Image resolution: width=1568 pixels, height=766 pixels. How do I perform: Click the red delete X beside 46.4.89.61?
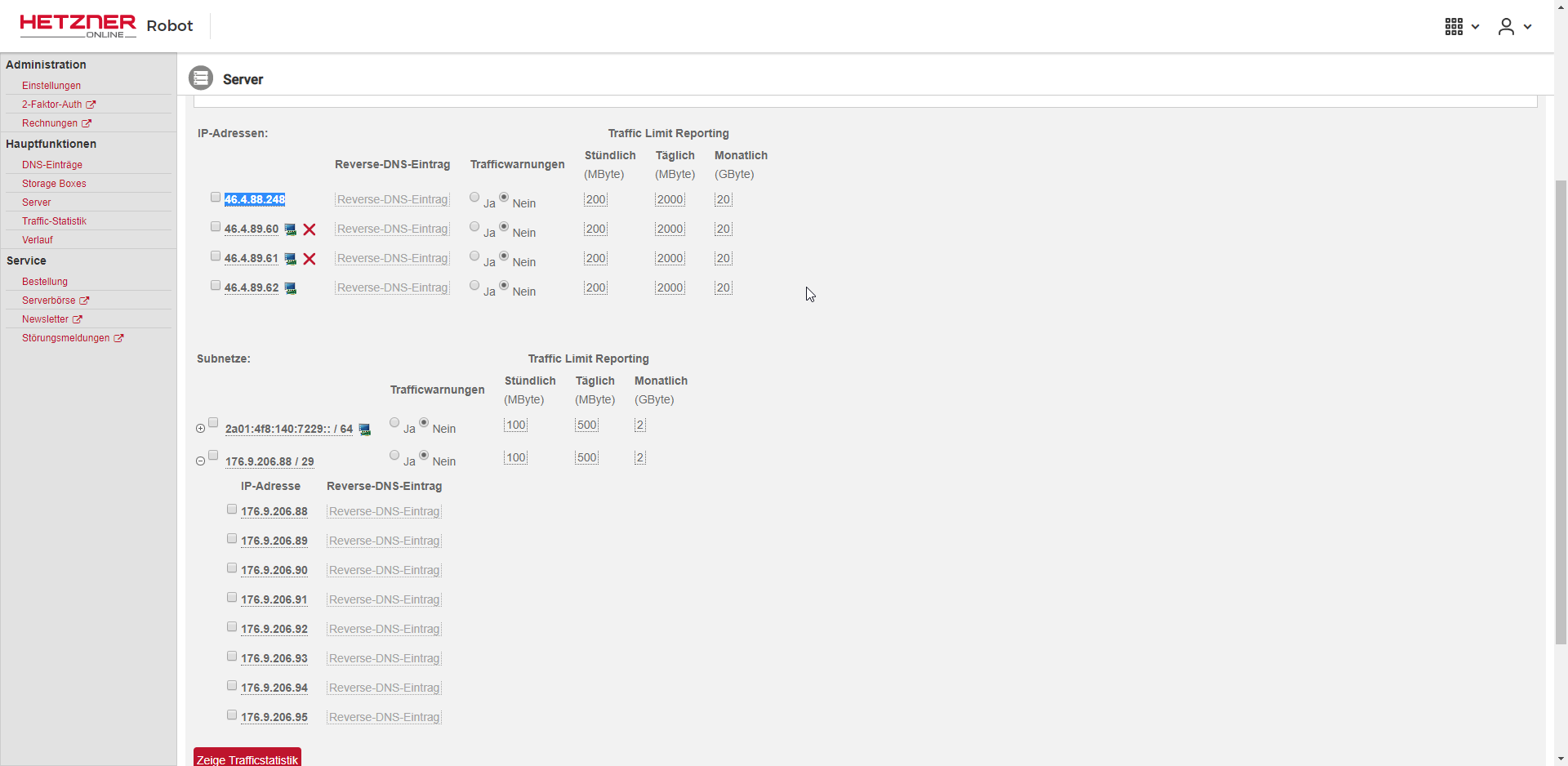[310, 259]
